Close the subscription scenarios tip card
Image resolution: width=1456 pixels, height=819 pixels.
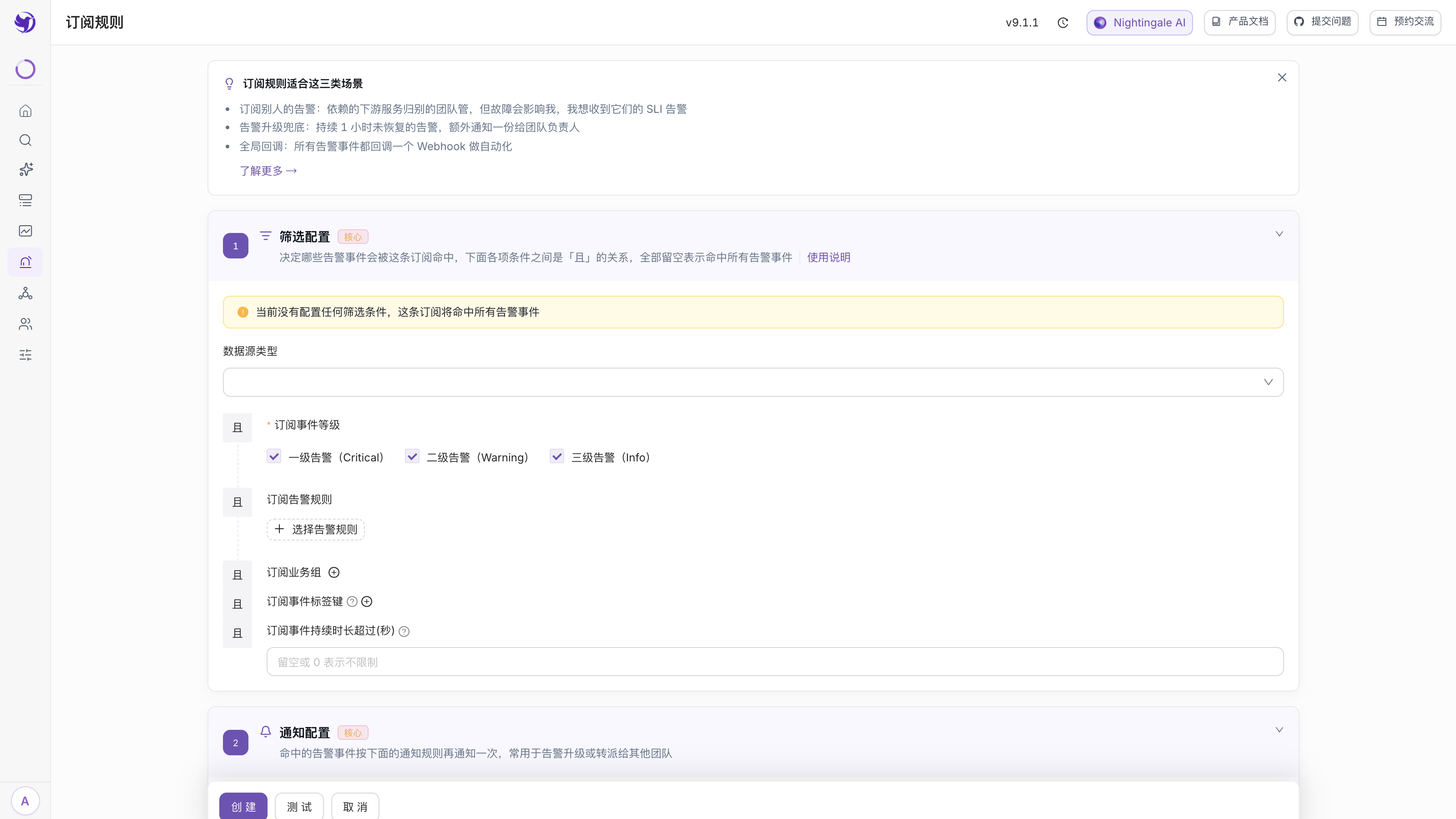click(x=1282, y=77)
